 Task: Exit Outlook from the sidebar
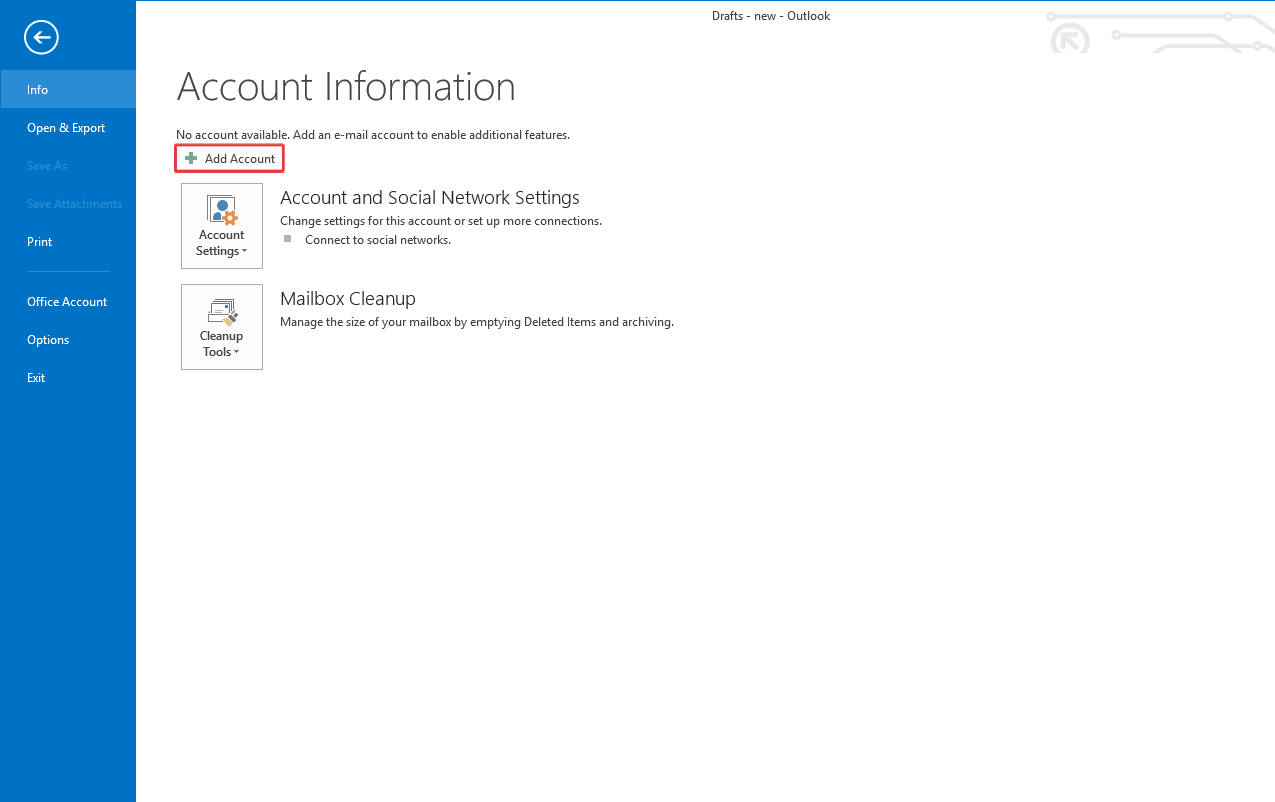68,378
